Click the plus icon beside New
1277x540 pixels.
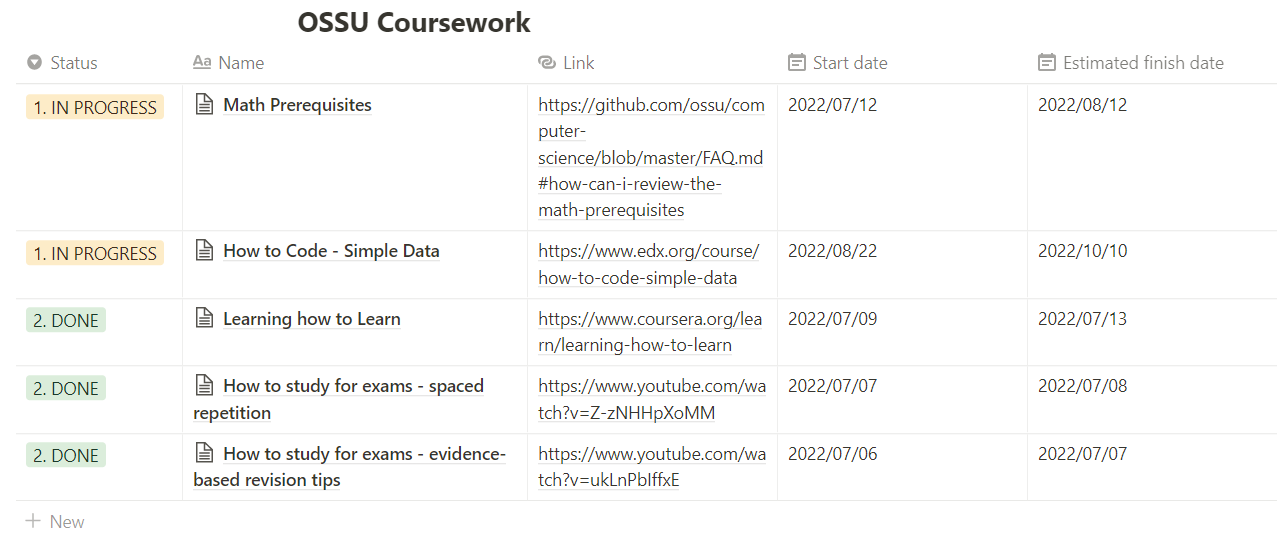click(33, 521)
